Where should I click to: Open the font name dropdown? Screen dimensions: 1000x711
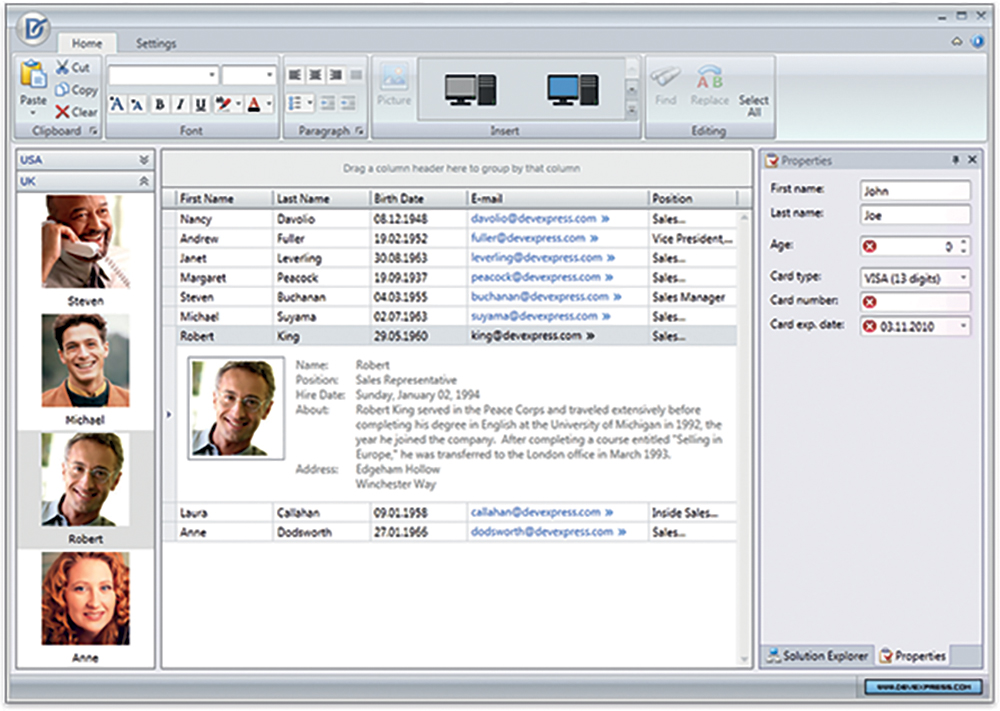click(x=212, y=76)
